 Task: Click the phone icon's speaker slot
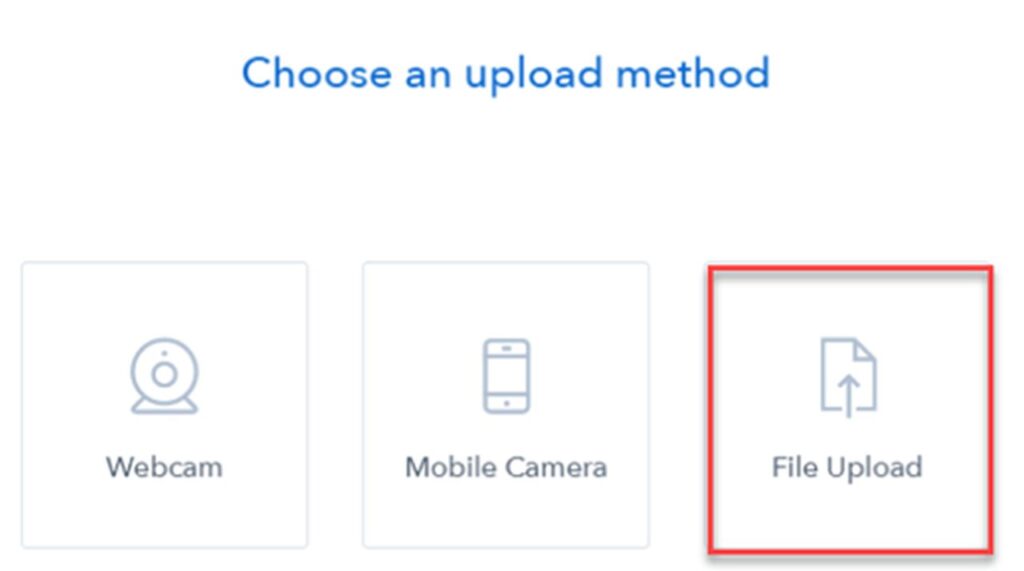coord(506,350)
